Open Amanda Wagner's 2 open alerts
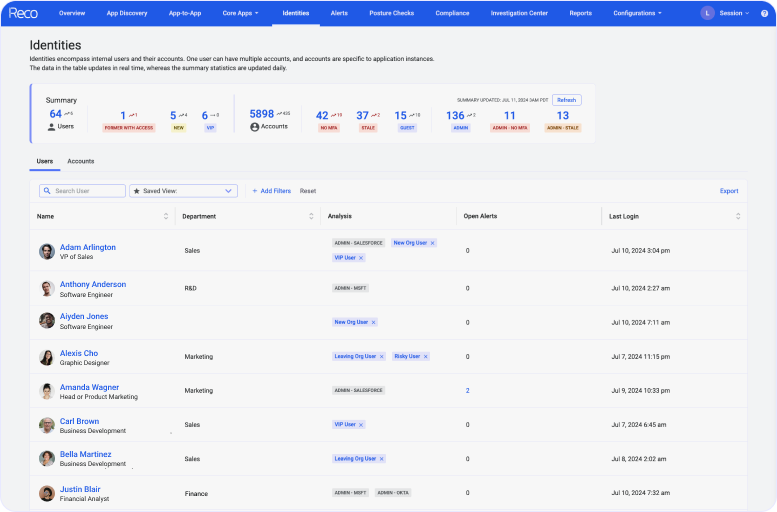777x512 pixels. (467, 390)
